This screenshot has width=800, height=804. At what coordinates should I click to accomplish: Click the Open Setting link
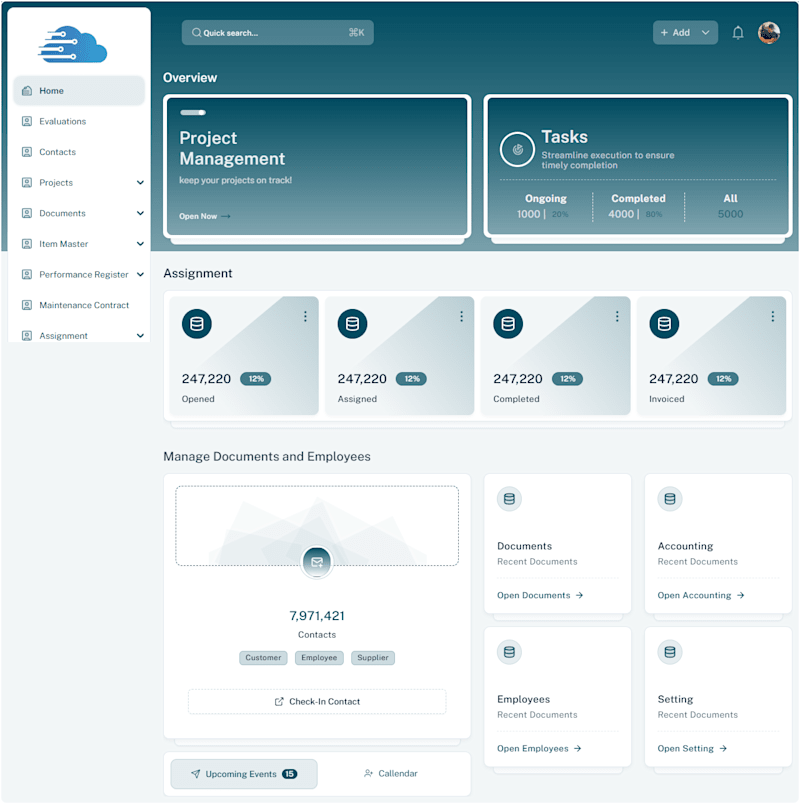pos(692,749)
